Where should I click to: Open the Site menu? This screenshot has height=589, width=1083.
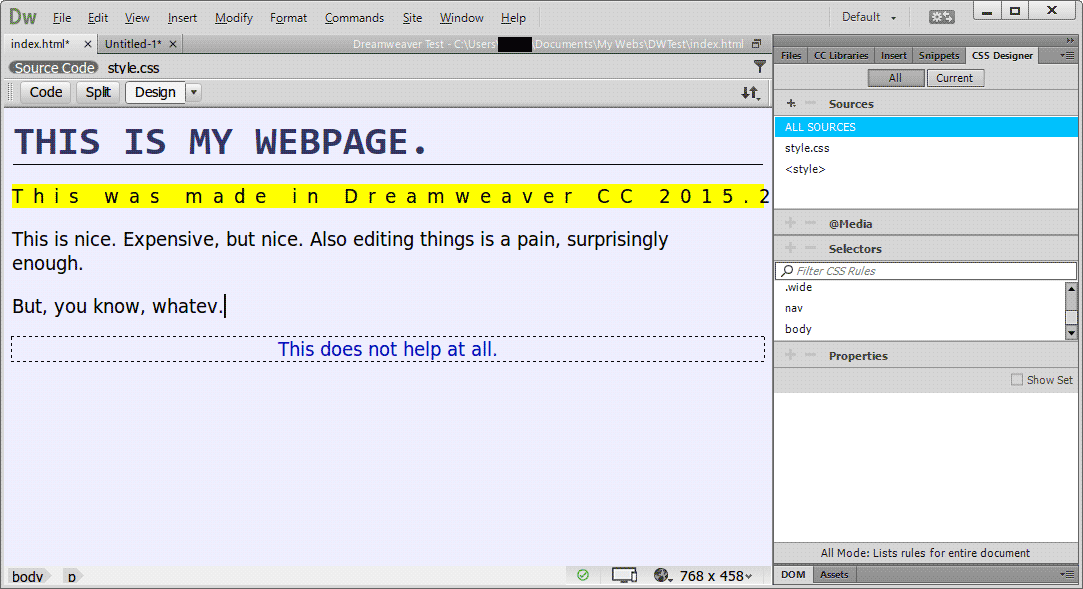[412, 18]
